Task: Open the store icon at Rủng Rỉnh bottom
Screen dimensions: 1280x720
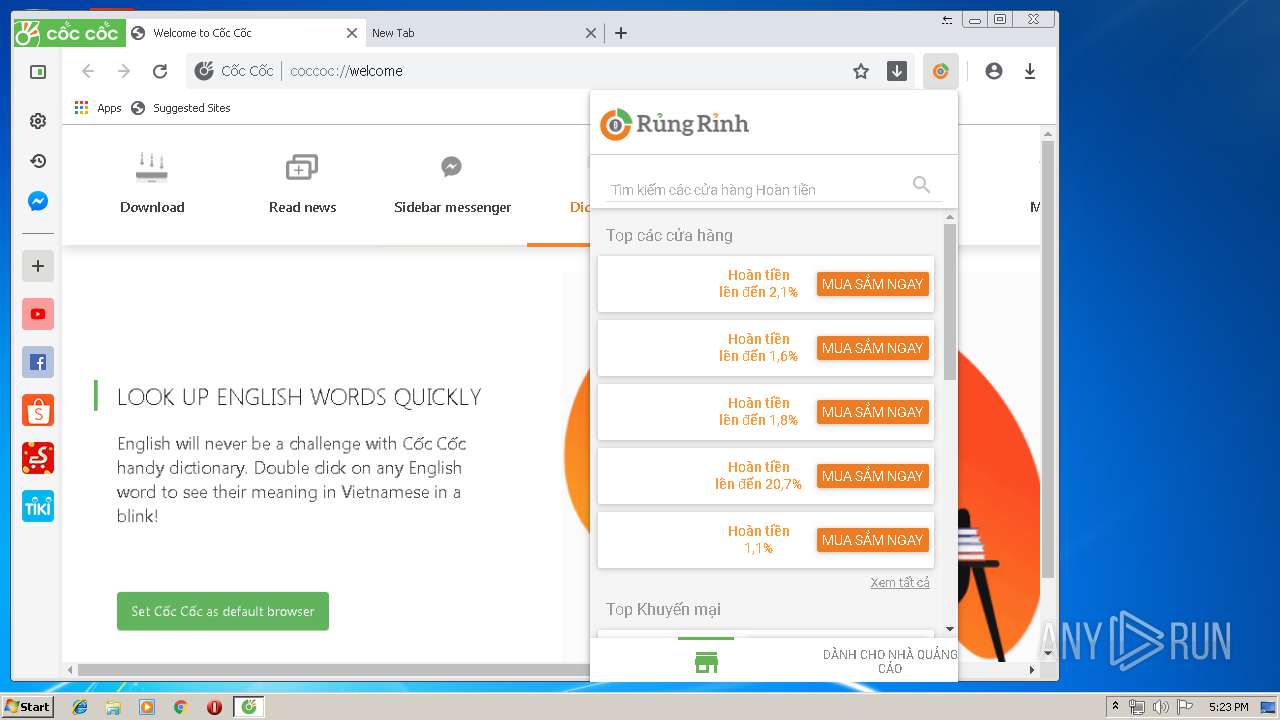Action: (x=706, y=663)
